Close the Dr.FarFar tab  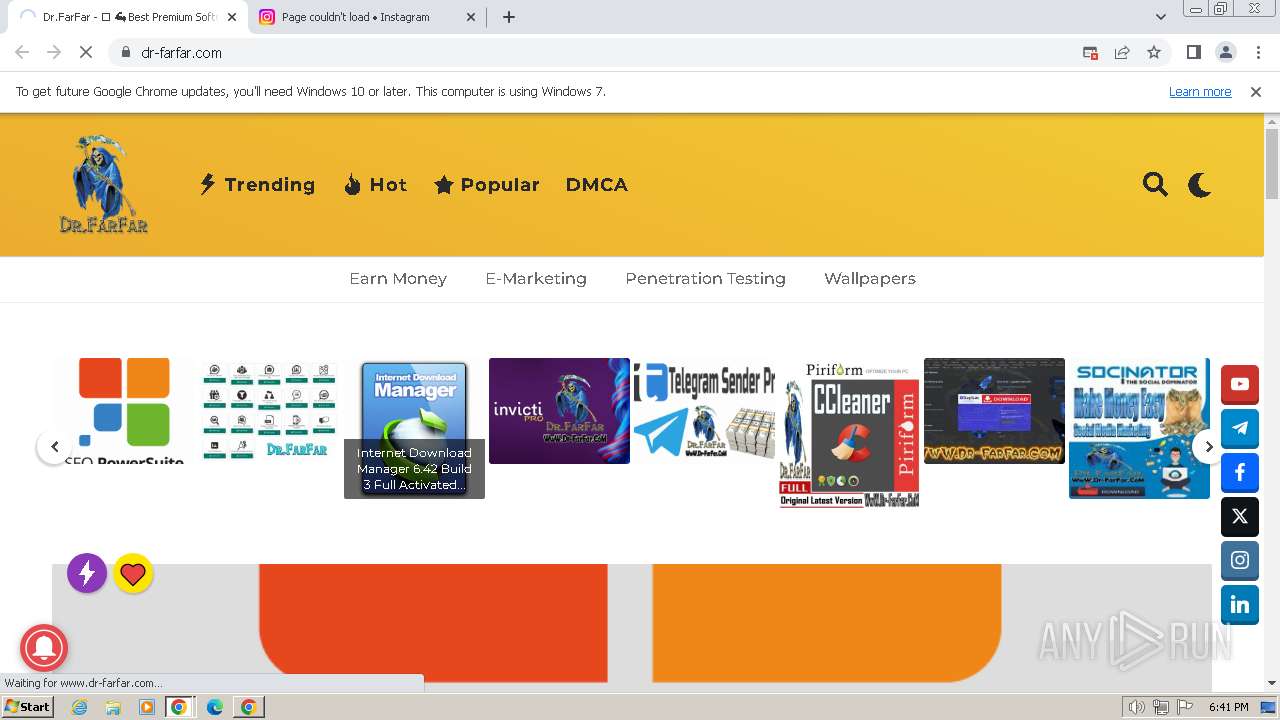point(232,17)
